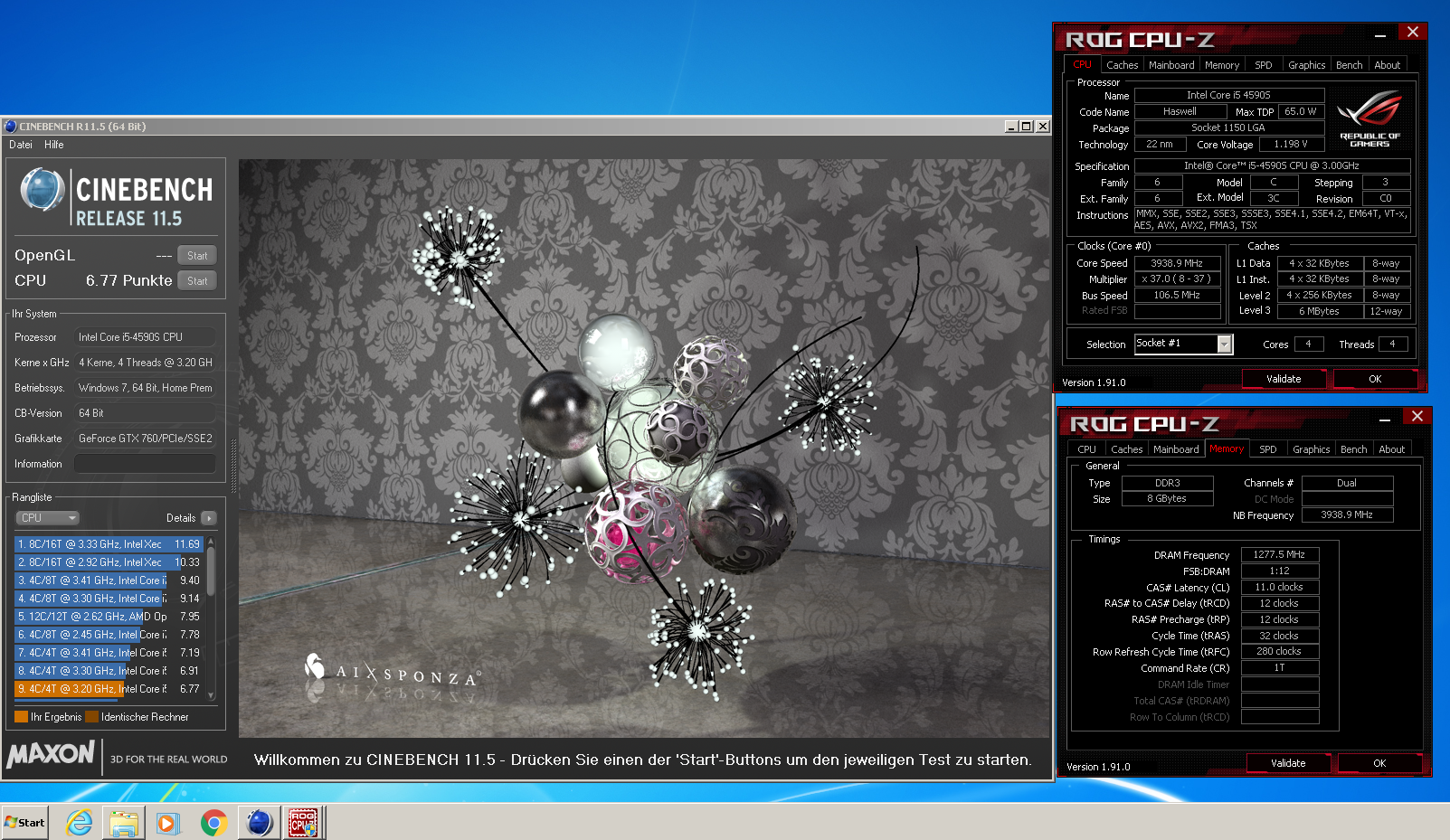Click the Cinebench sphere logo
The image size is (1450, 840).
[43, 189]
